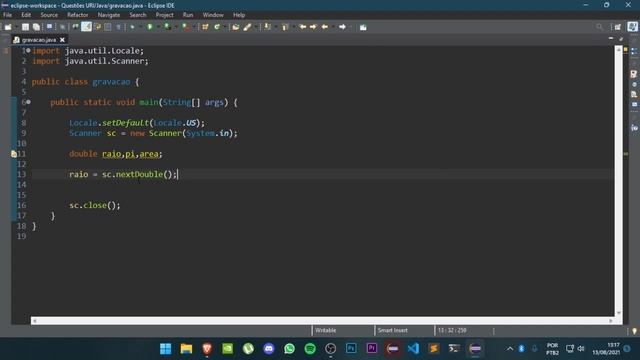Open the Run dropdown arrow
640x360 pixels.
[x=158, y=27]
